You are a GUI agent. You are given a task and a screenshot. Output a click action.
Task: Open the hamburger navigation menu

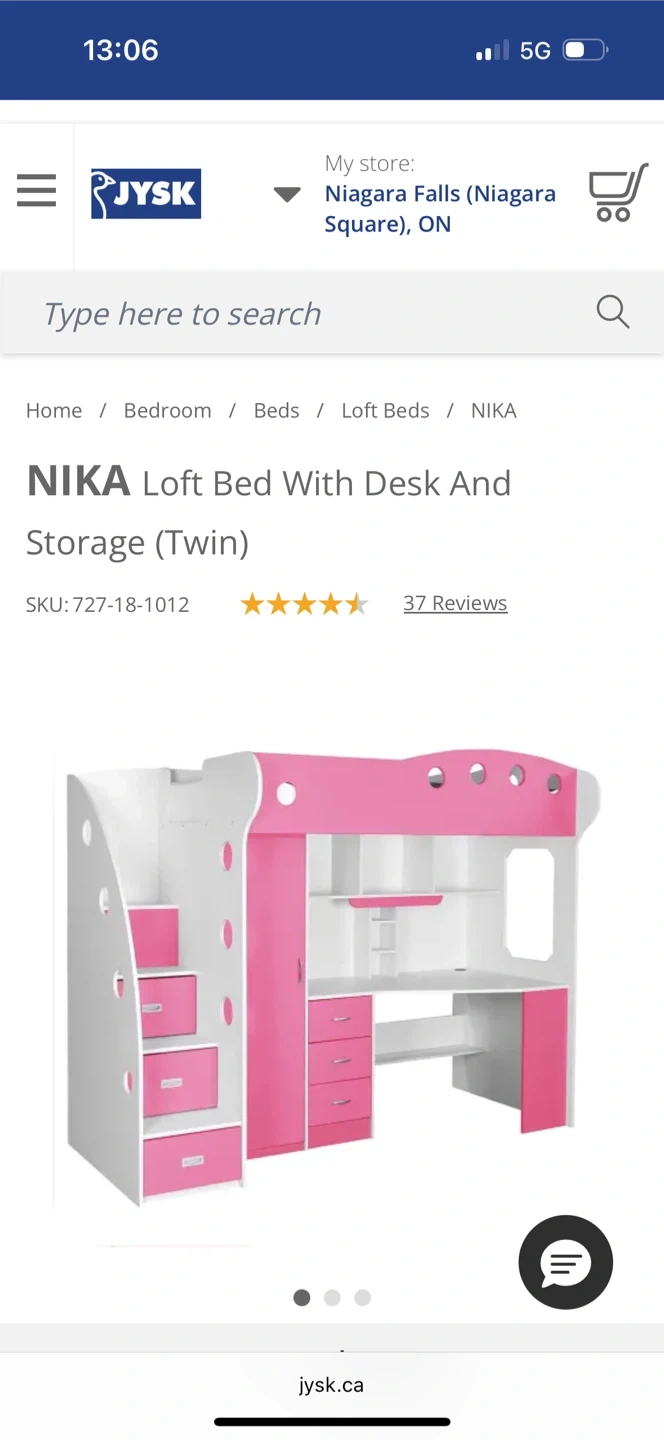pyautogui.click(x=36, y=190)
